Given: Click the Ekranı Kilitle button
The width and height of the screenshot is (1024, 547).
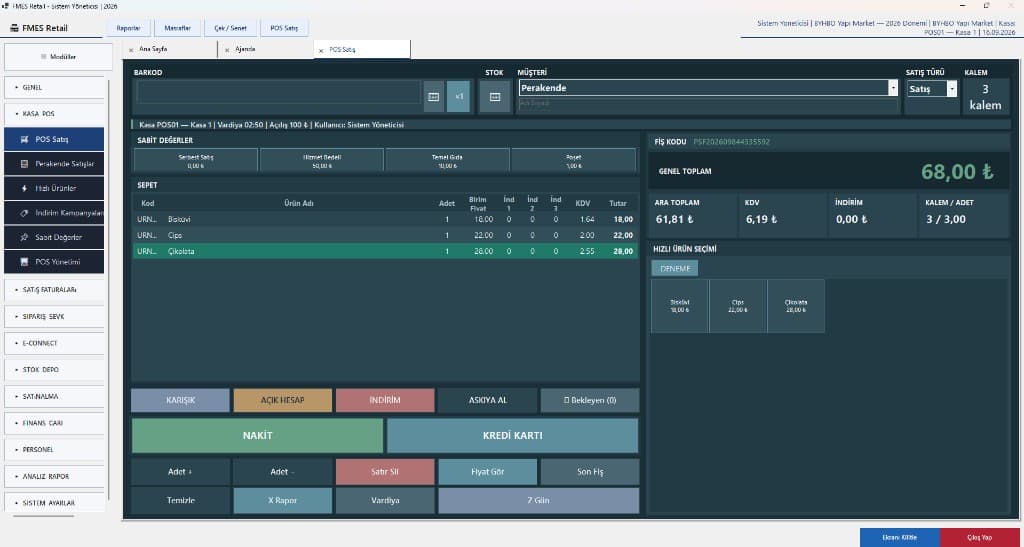Looking at the screenshot, I should [x=900, y=538].
